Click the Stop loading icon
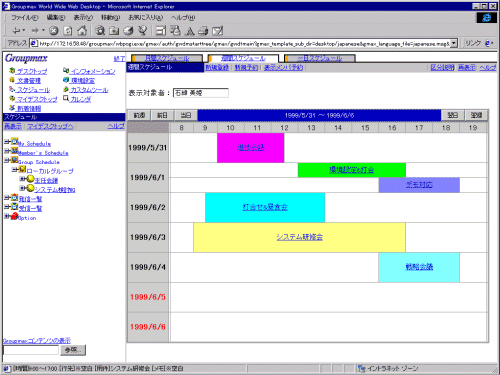The width and height of the screenshot is (500, 375). 54,31
